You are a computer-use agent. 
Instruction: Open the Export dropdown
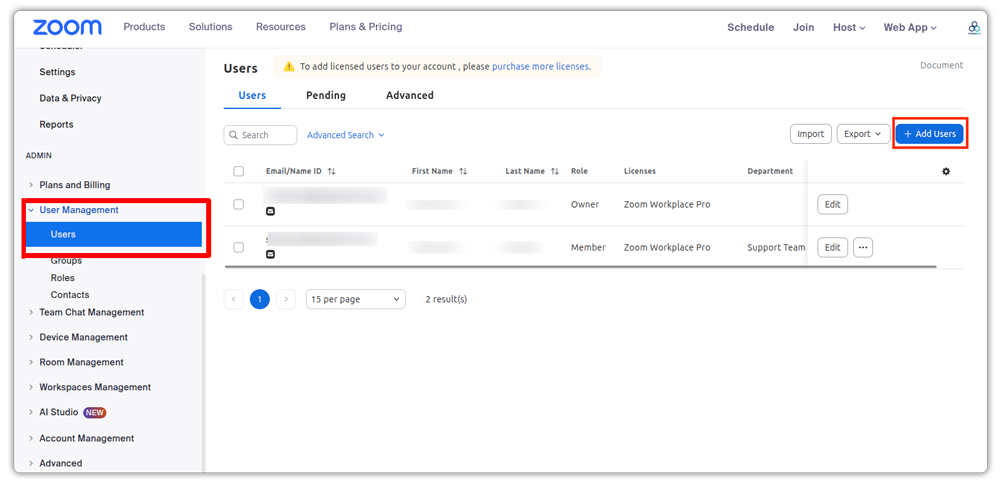(863, 134)
